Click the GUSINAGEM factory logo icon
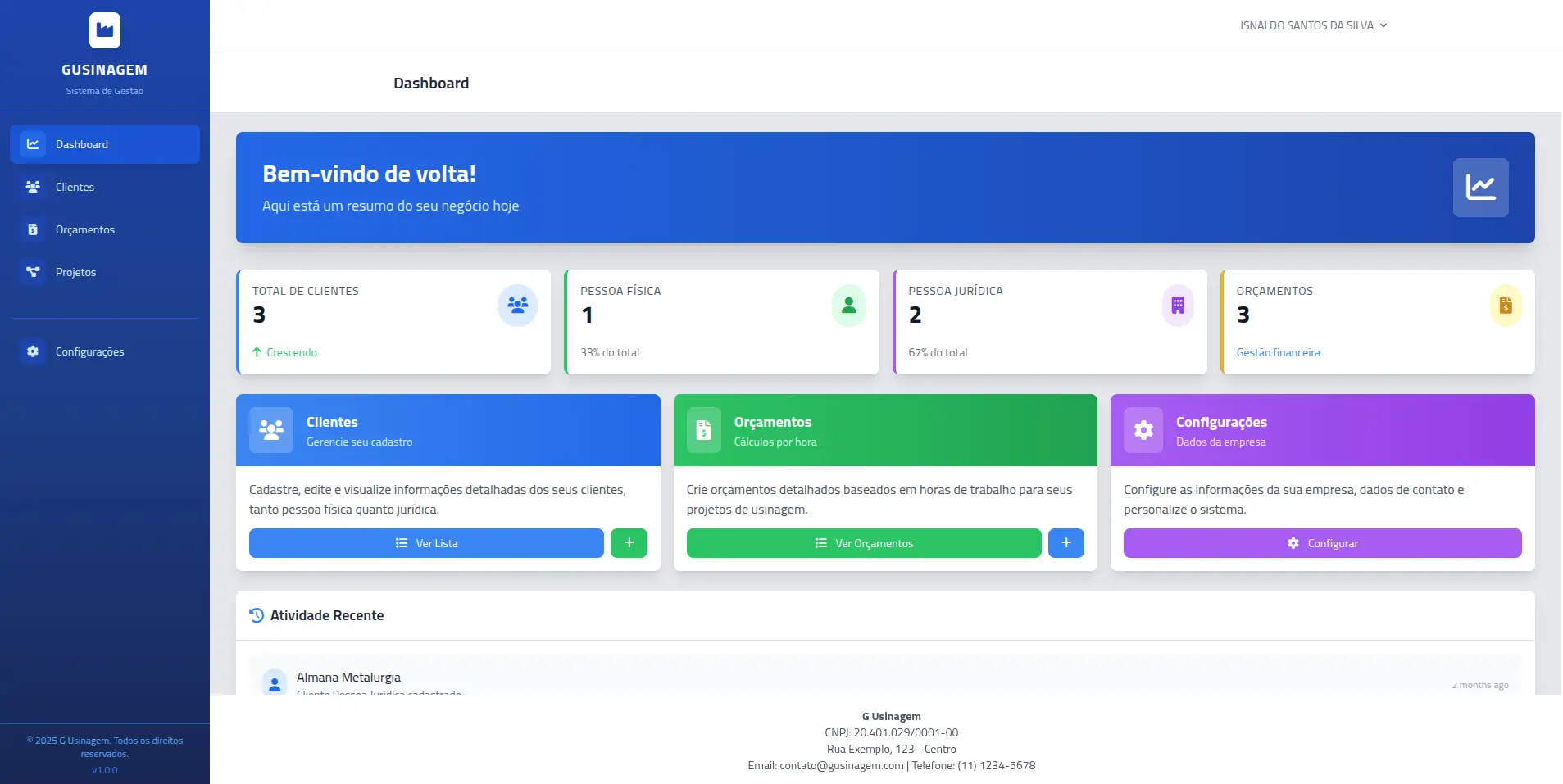 [x=105, y=30]
